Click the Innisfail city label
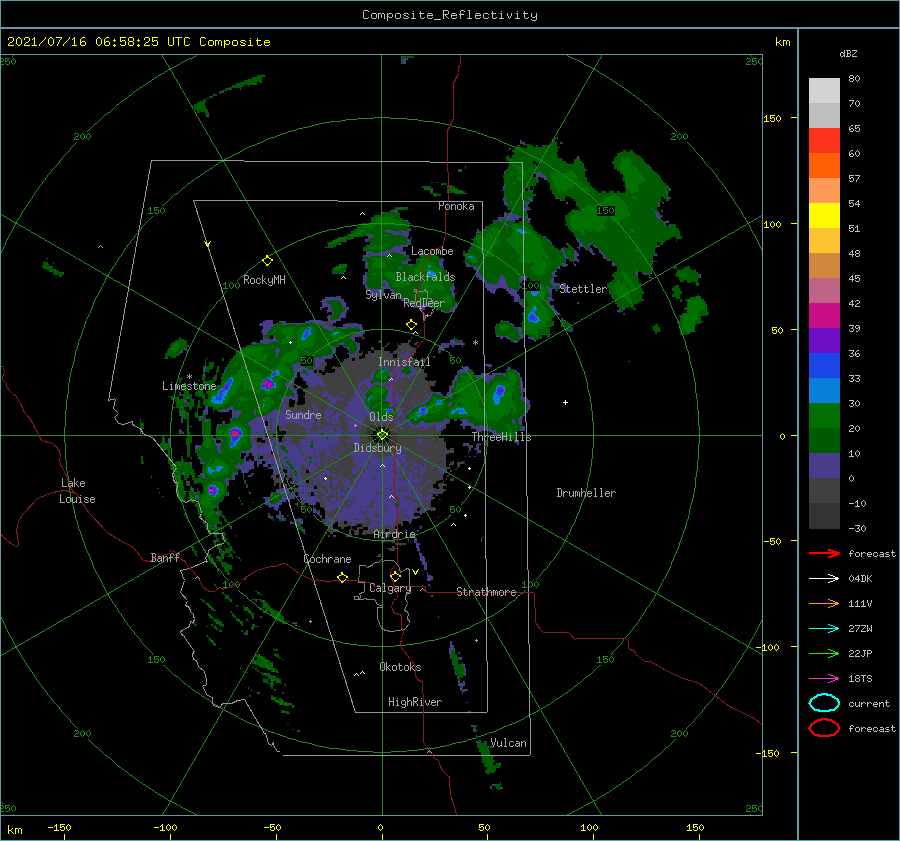 tap(404, 362)
